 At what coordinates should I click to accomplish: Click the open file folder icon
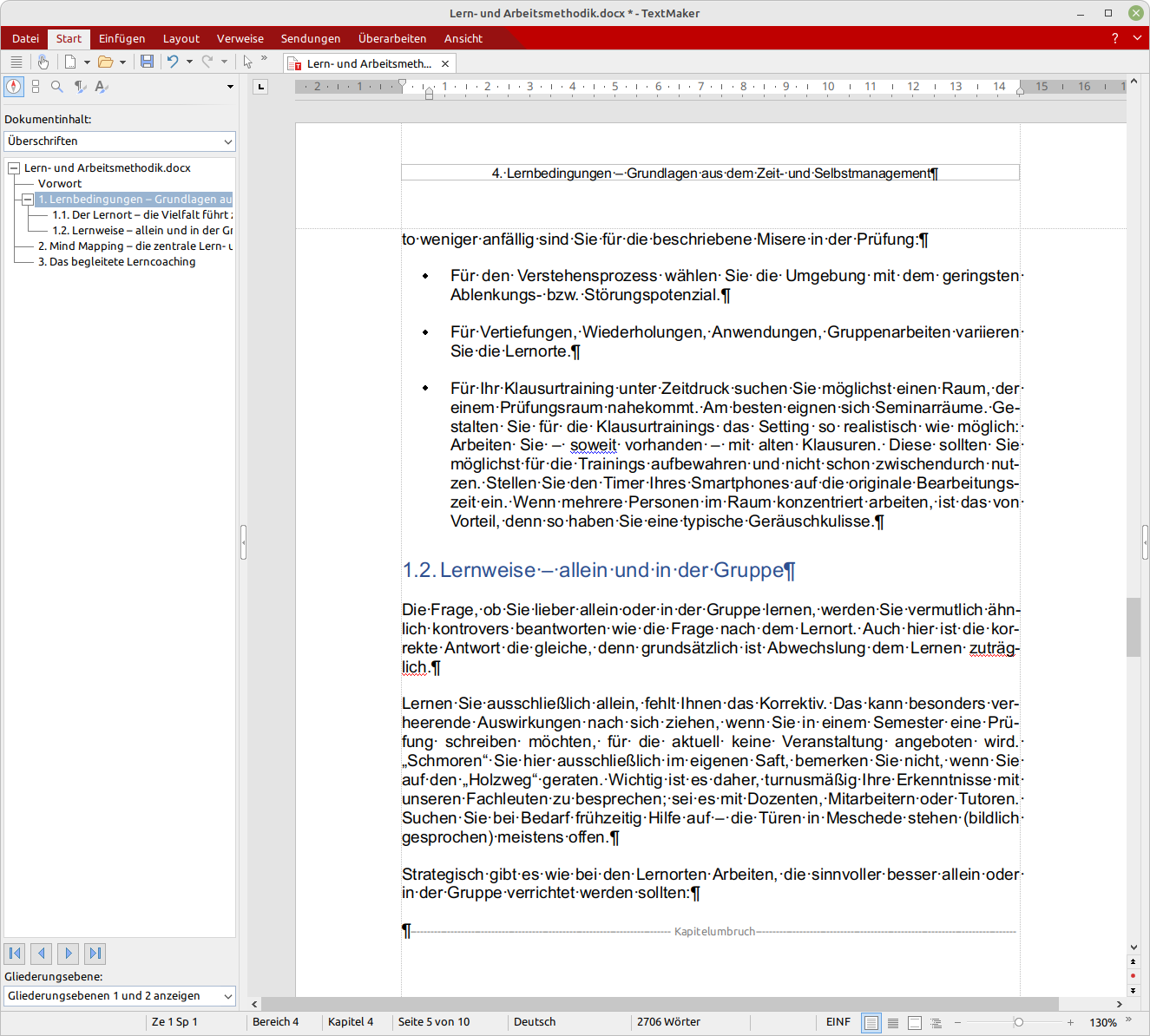click(x=106, y=62)
